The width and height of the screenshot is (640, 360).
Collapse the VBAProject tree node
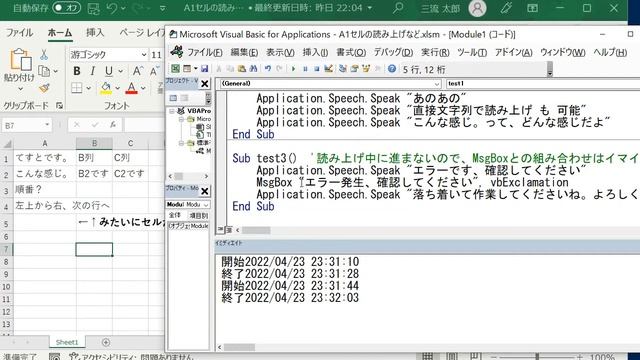(172, 111)
